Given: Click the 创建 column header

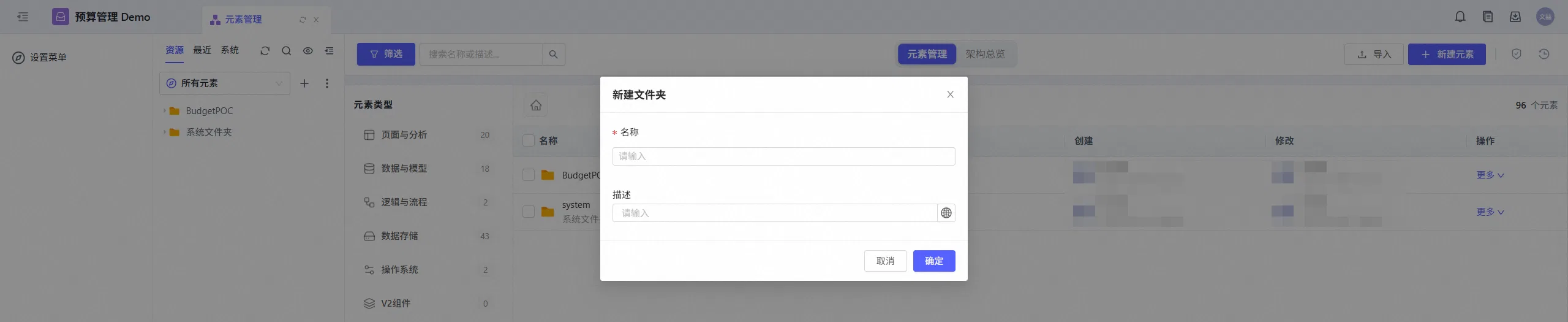Looking at the screenshot, I should pyautogui.click(x=1084, y=141).
